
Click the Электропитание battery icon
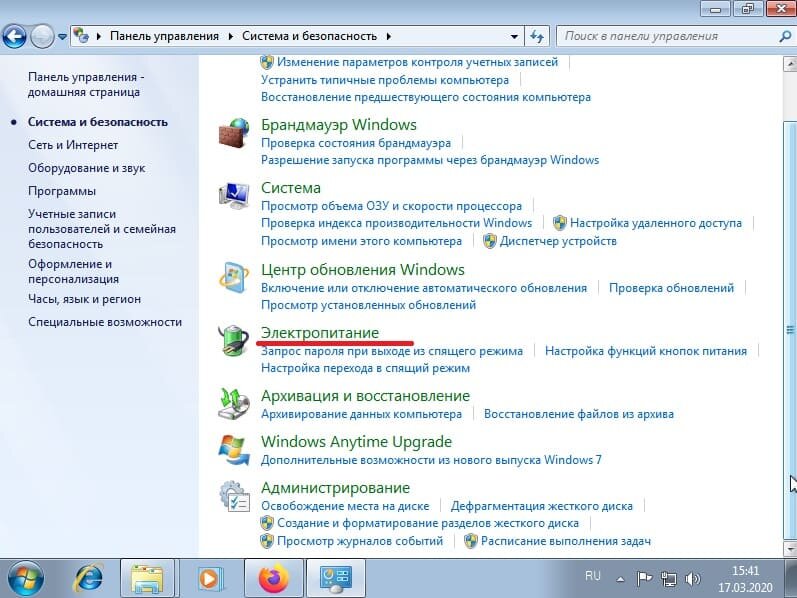(234, 340)
